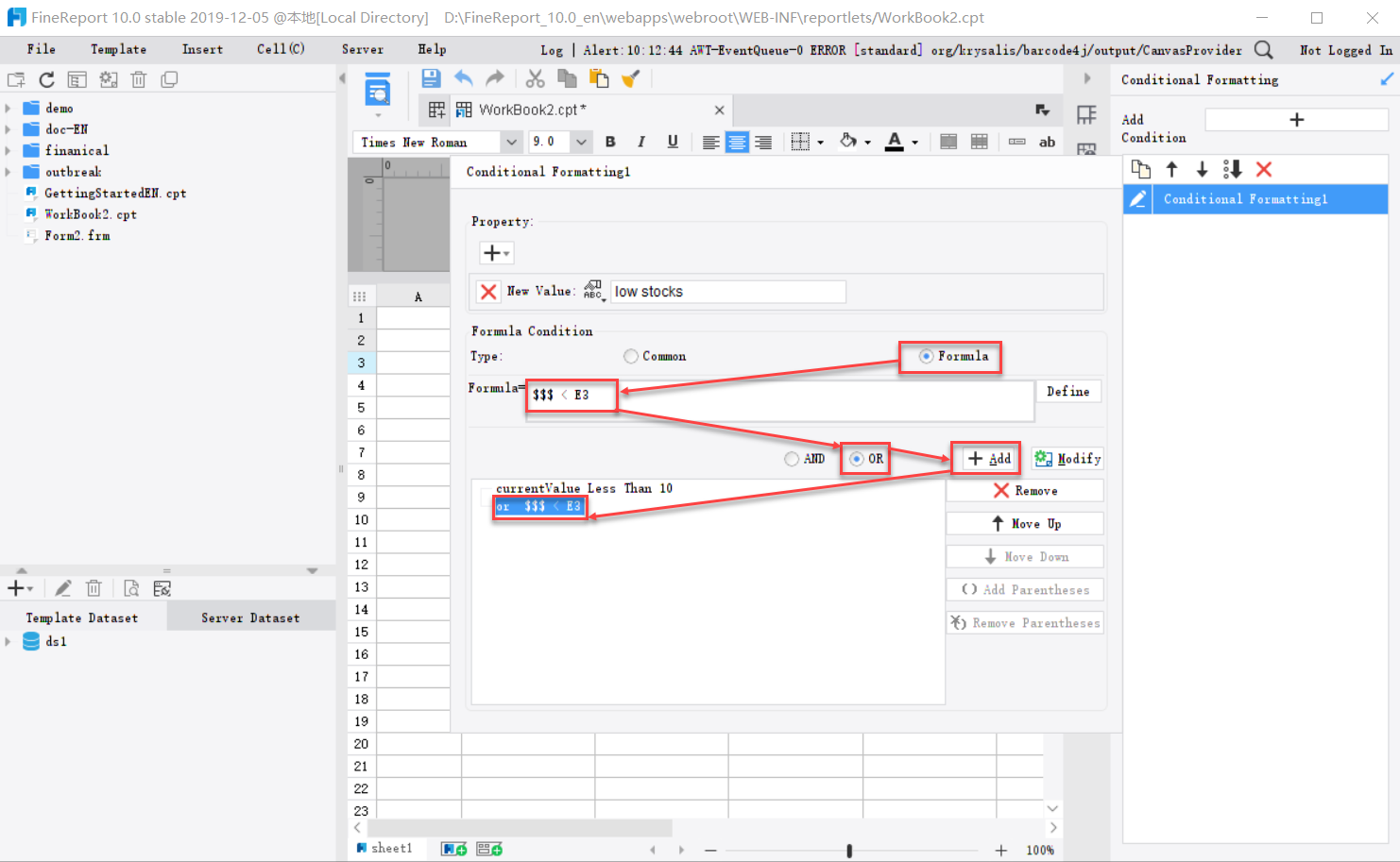Click the Undo arrow icon

click(x=463, y=79)
